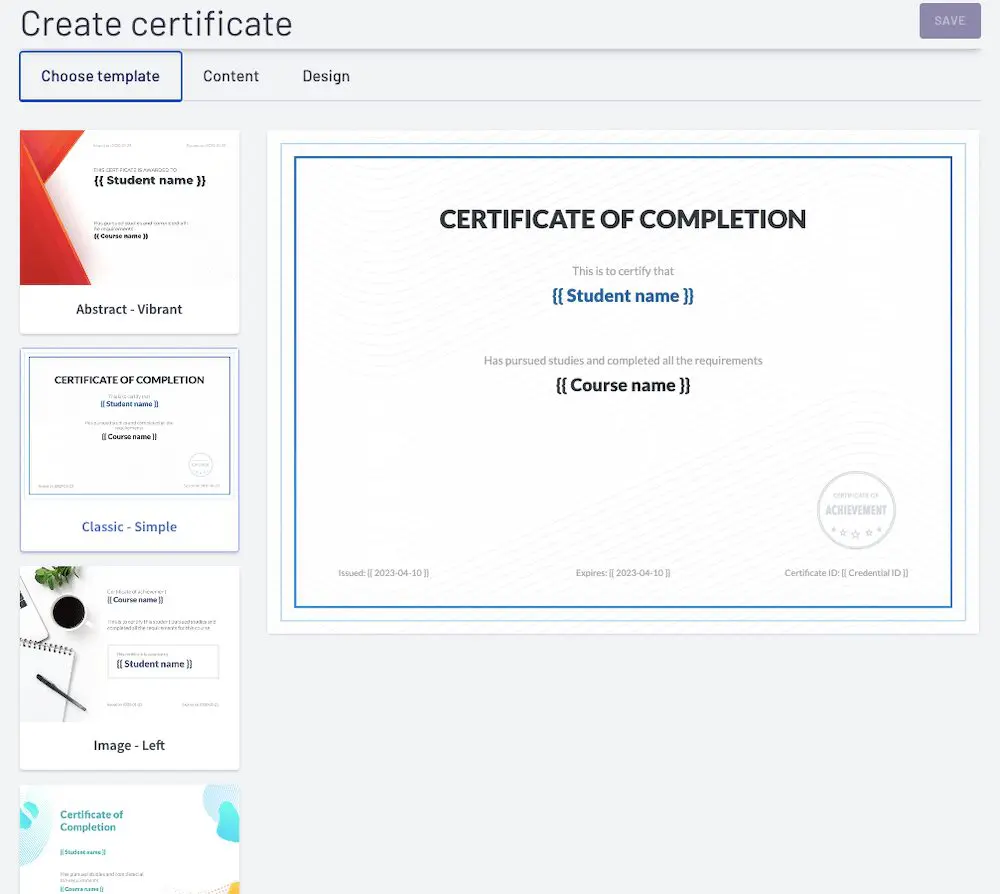The image size is (1000, 894).
Task: Click the Credential ID placeholder in the preview
Action: [846, 573]
